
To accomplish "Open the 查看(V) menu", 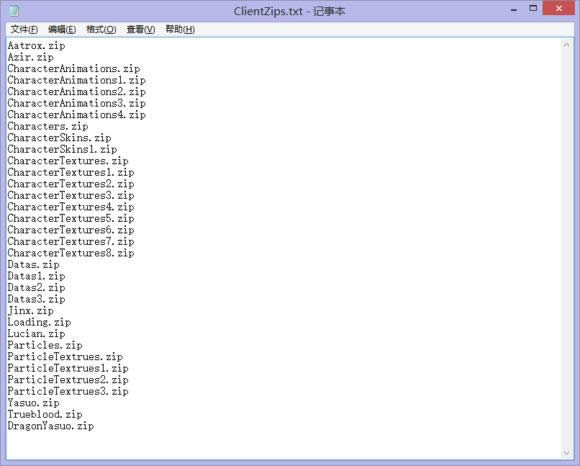I will 141,30.
